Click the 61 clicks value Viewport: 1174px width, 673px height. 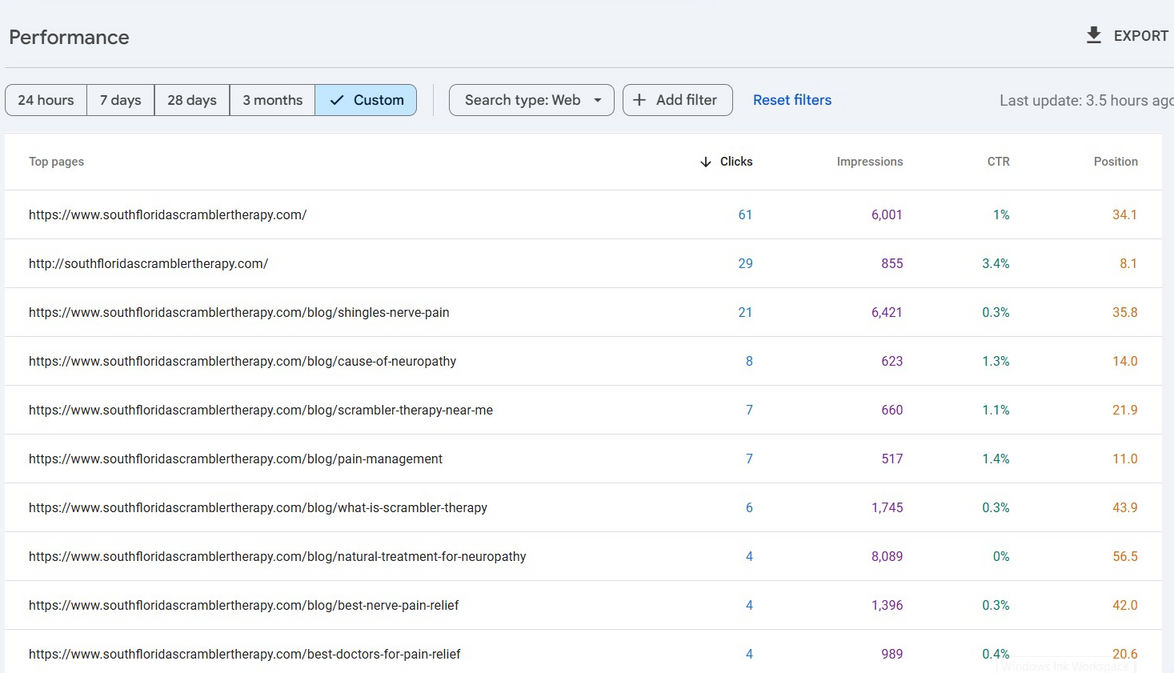pyautogui.click(x=745, y=215)
